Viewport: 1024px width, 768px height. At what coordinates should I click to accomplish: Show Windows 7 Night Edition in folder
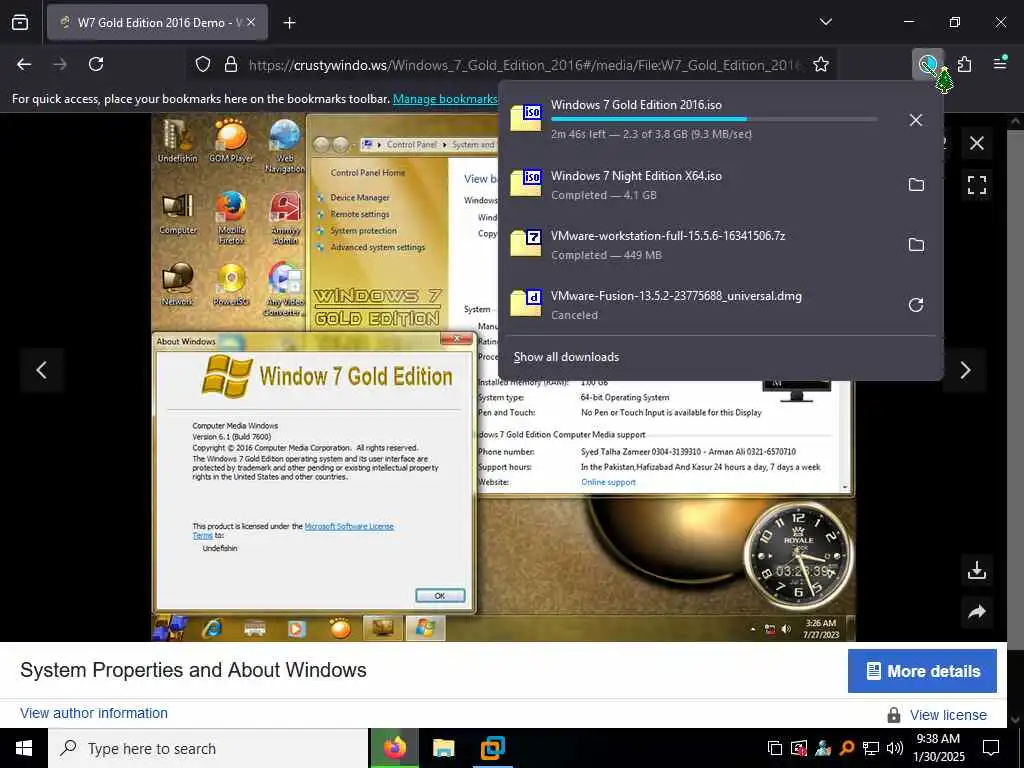tap(916, 185)
